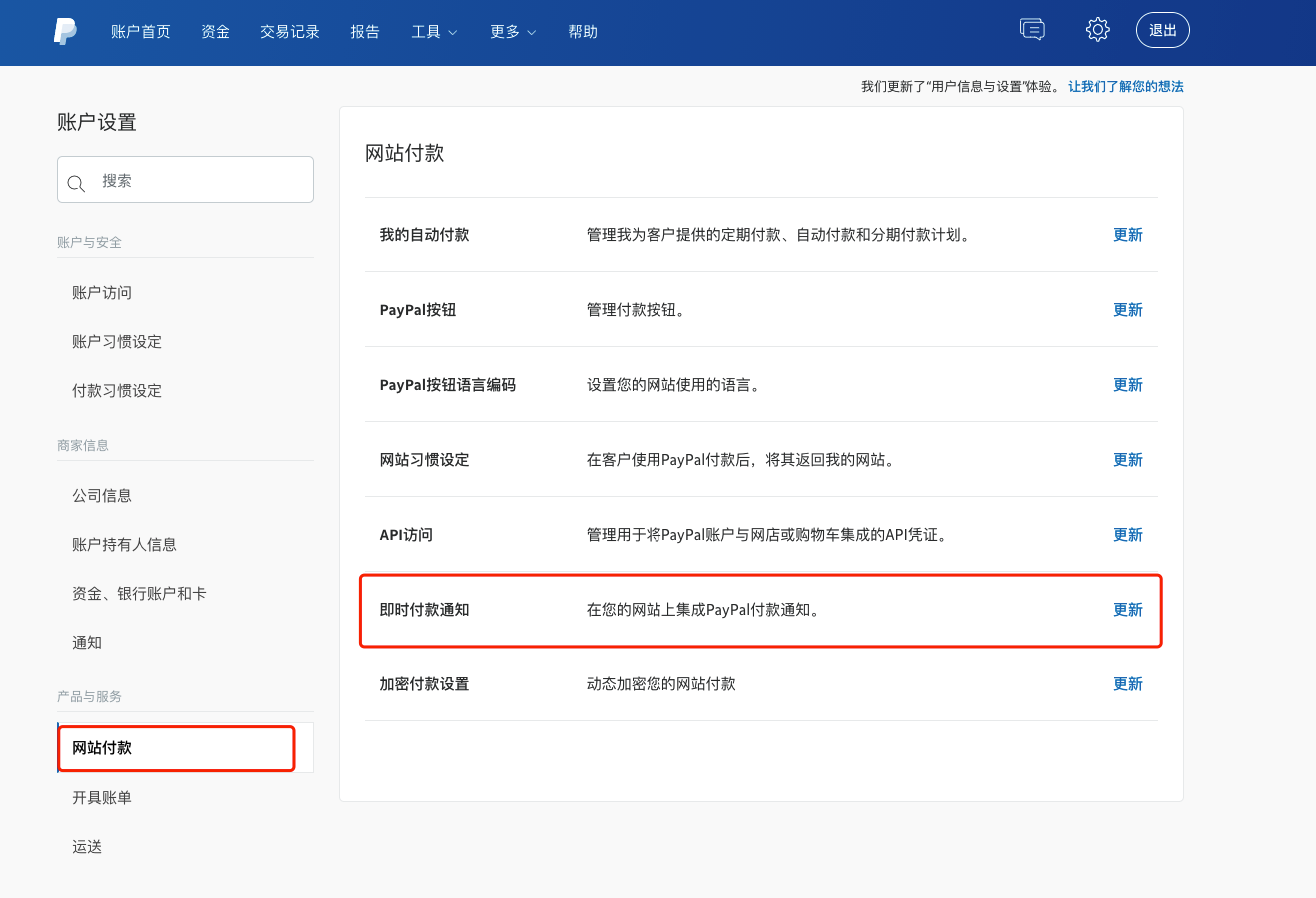The width and height of the screenshot is (1316, 898).
Task: Select 运送 in the sidebar
Action: click(87, 847)
